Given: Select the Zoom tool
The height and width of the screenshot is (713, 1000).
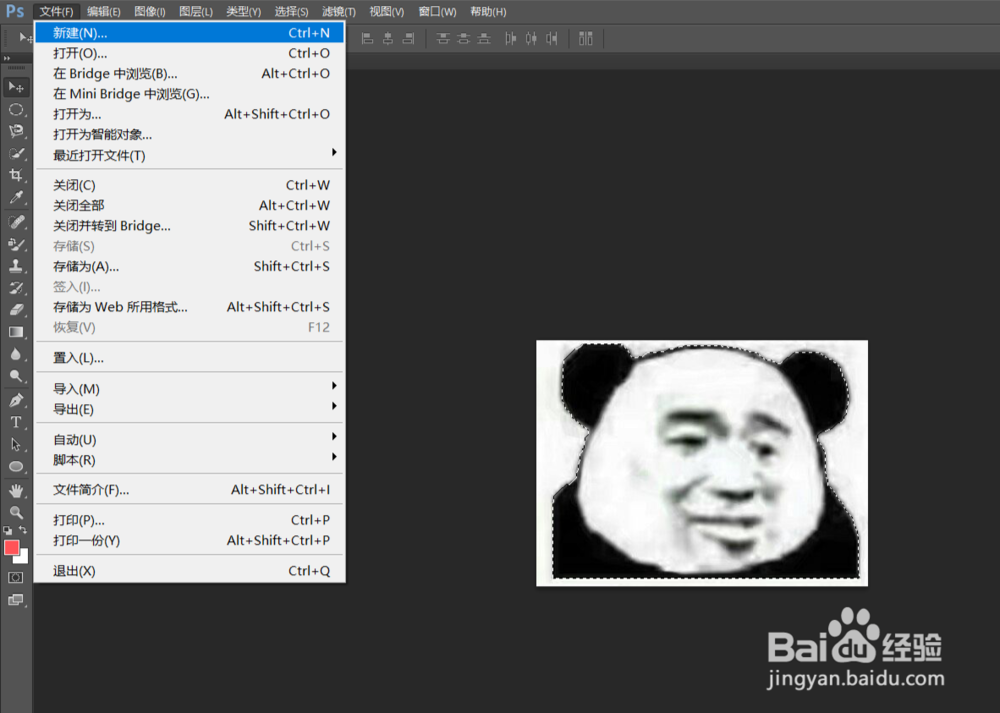Looking at the screenshot, I should [x=16, y=512].
